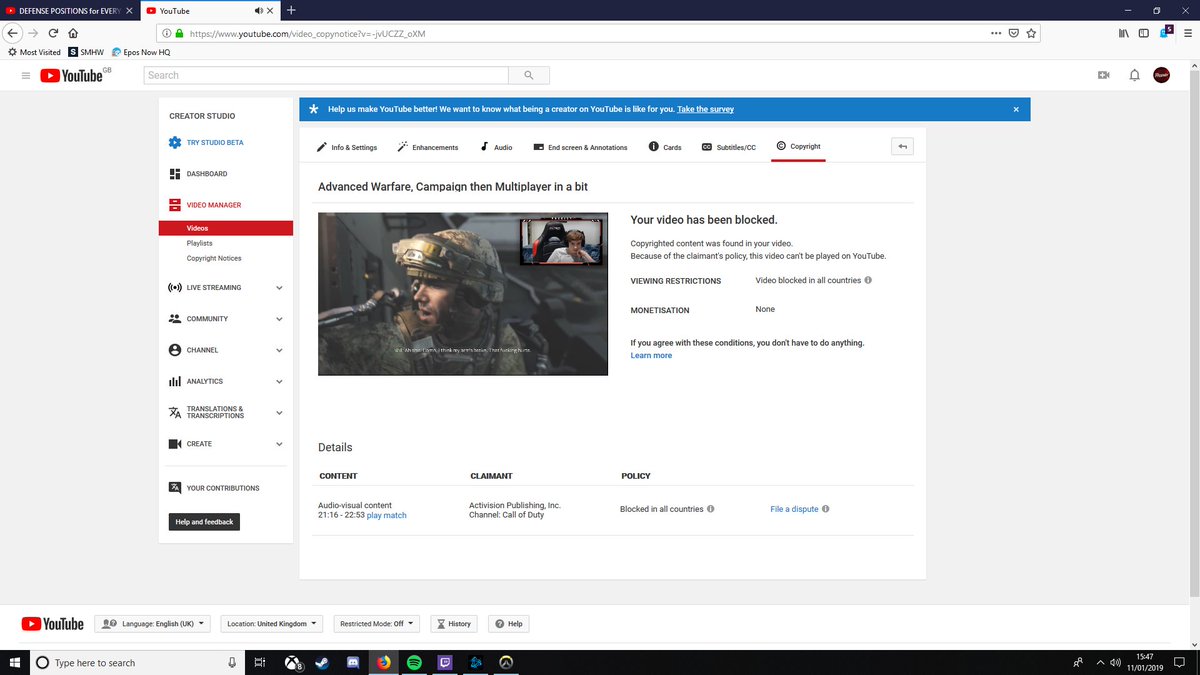Go back with the browser back arrow

12,32
